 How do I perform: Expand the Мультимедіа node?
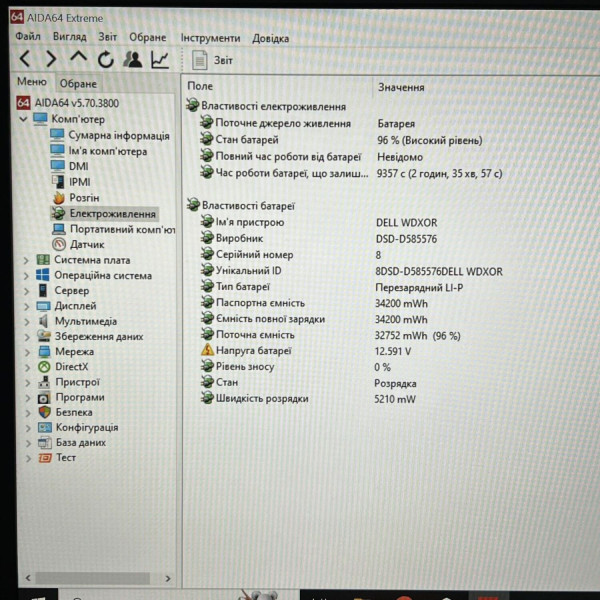point(27,322)
